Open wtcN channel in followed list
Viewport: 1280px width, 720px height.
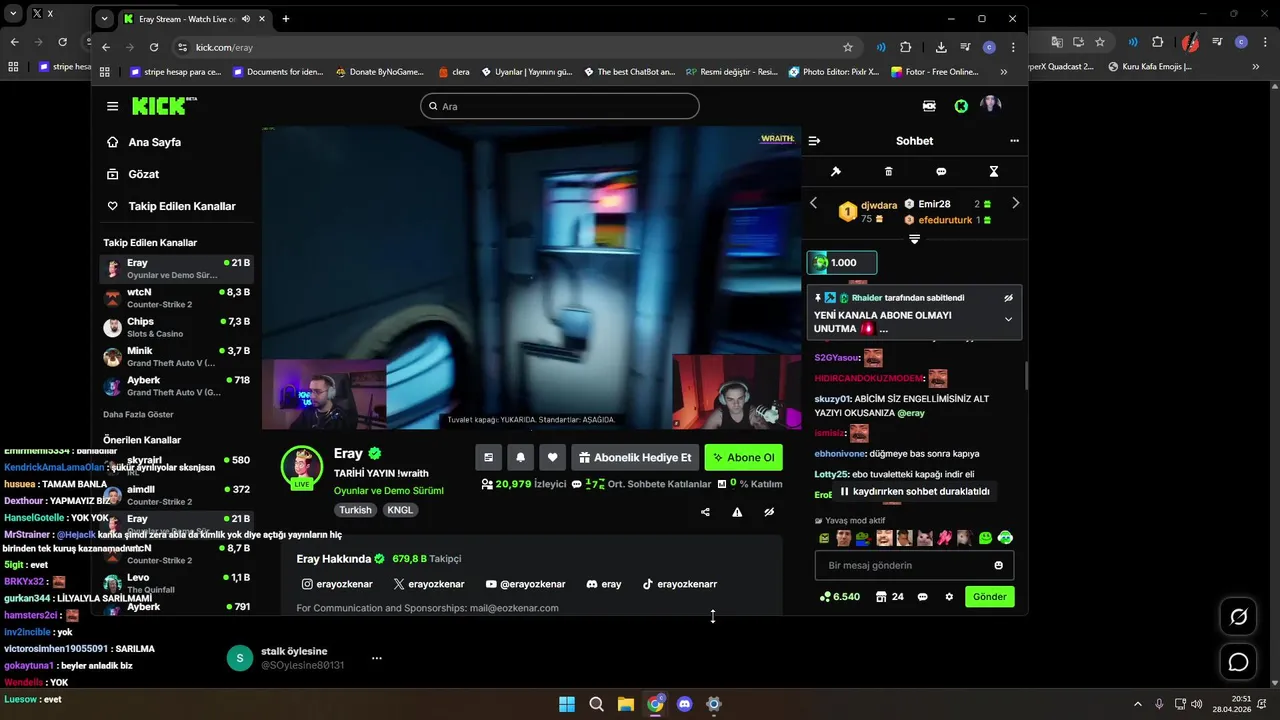point(176,298)
